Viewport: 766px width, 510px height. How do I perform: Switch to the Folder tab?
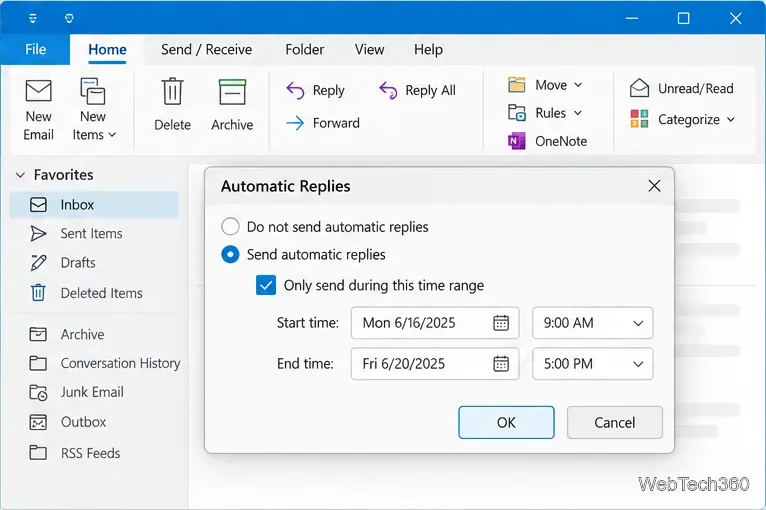pyautogui.click(x=304, y=49)
